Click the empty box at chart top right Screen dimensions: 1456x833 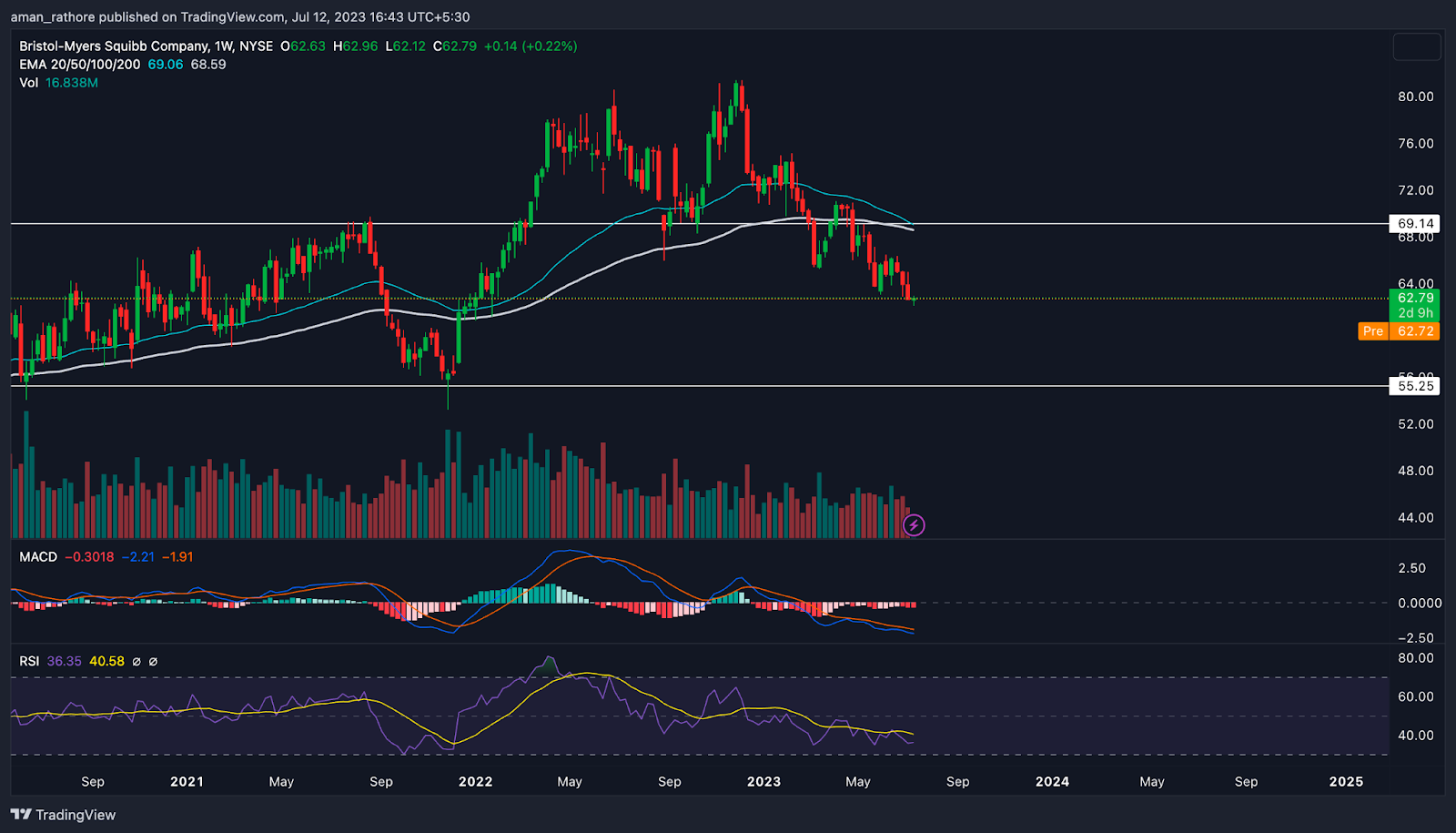(1417, 46)
